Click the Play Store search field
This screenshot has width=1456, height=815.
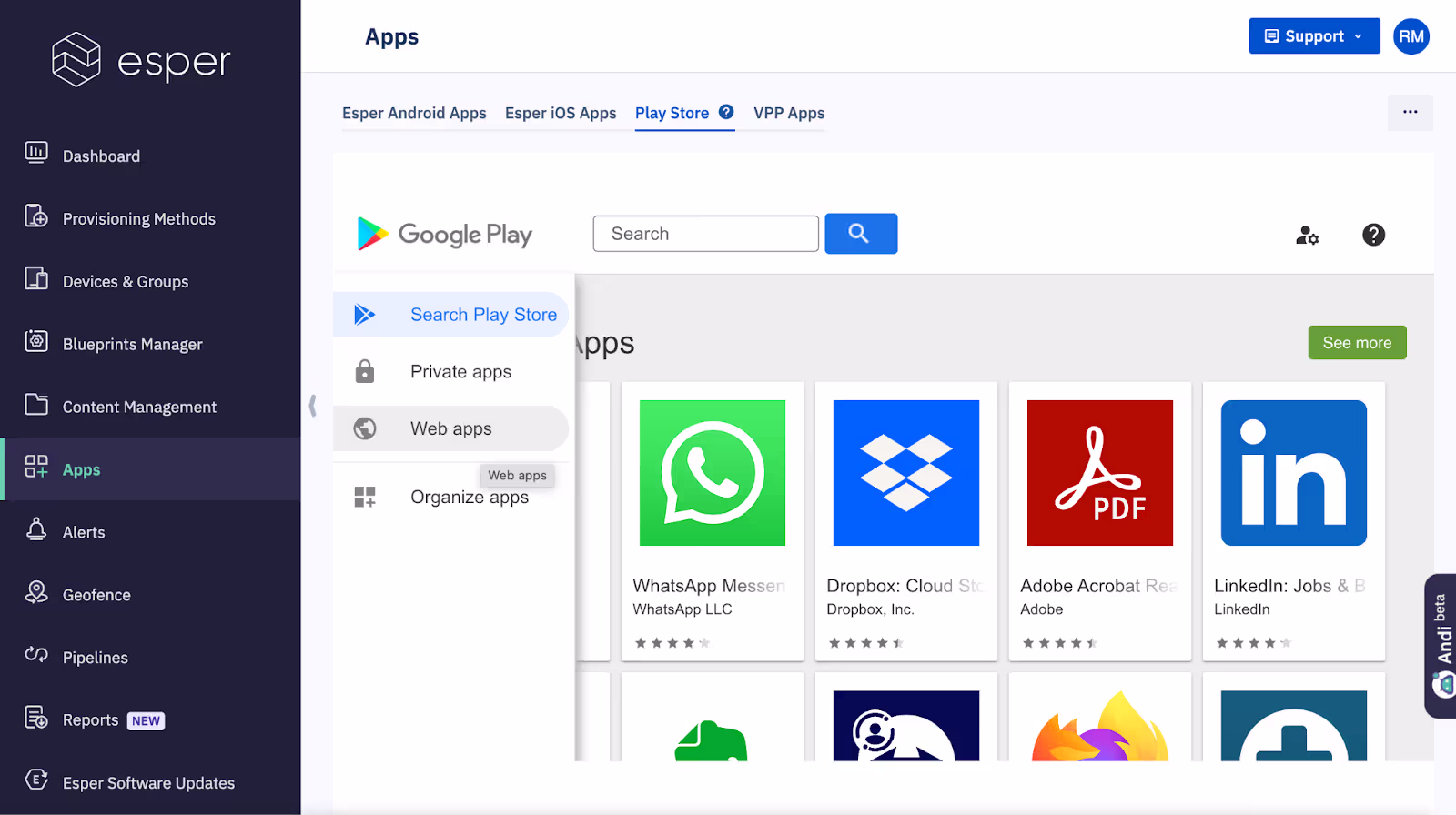tap(706, 234)
